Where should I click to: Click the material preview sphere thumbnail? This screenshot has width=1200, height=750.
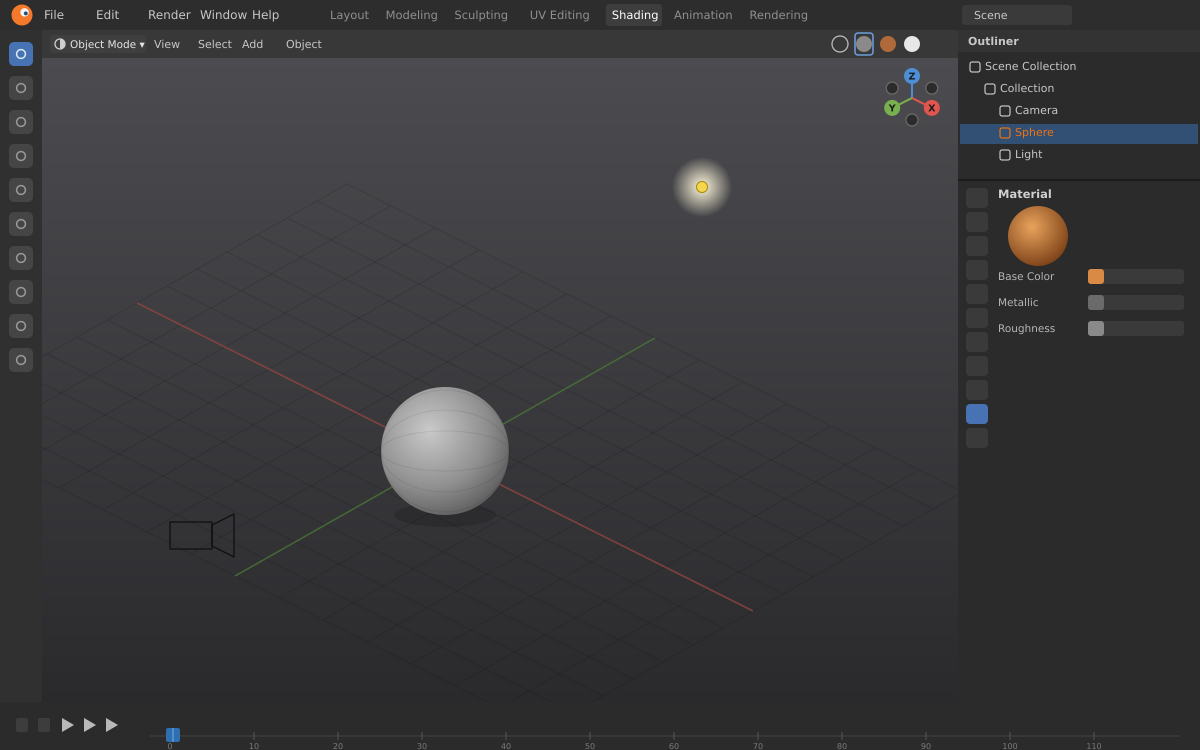coord(1038,236)
